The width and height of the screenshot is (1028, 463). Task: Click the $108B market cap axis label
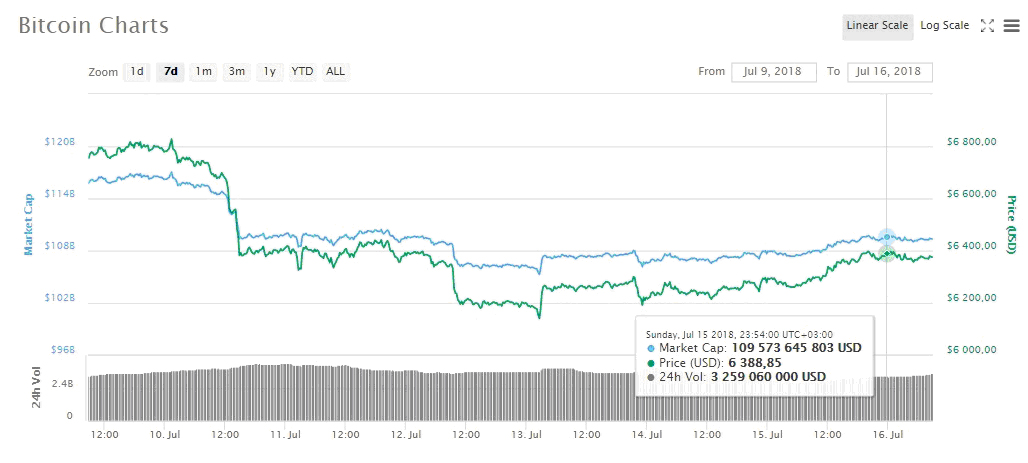60,245
